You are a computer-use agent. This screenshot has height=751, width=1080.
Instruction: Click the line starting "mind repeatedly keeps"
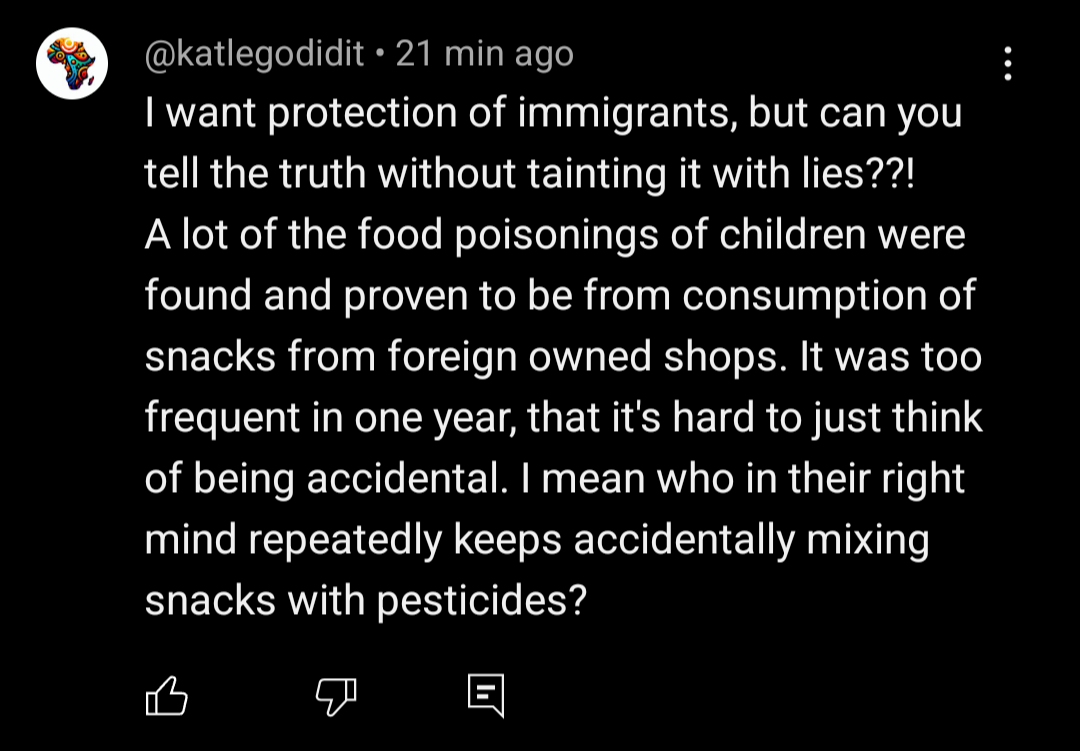pos(537,540)
